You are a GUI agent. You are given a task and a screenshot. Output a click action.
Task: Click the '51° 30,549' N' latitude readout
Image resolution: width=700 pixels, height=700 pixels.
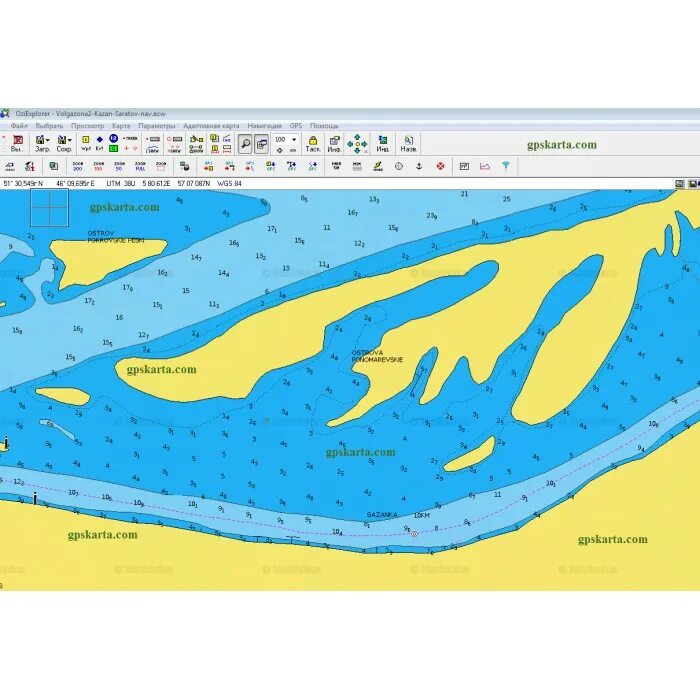pyautogui.click(x=23, y=183)
